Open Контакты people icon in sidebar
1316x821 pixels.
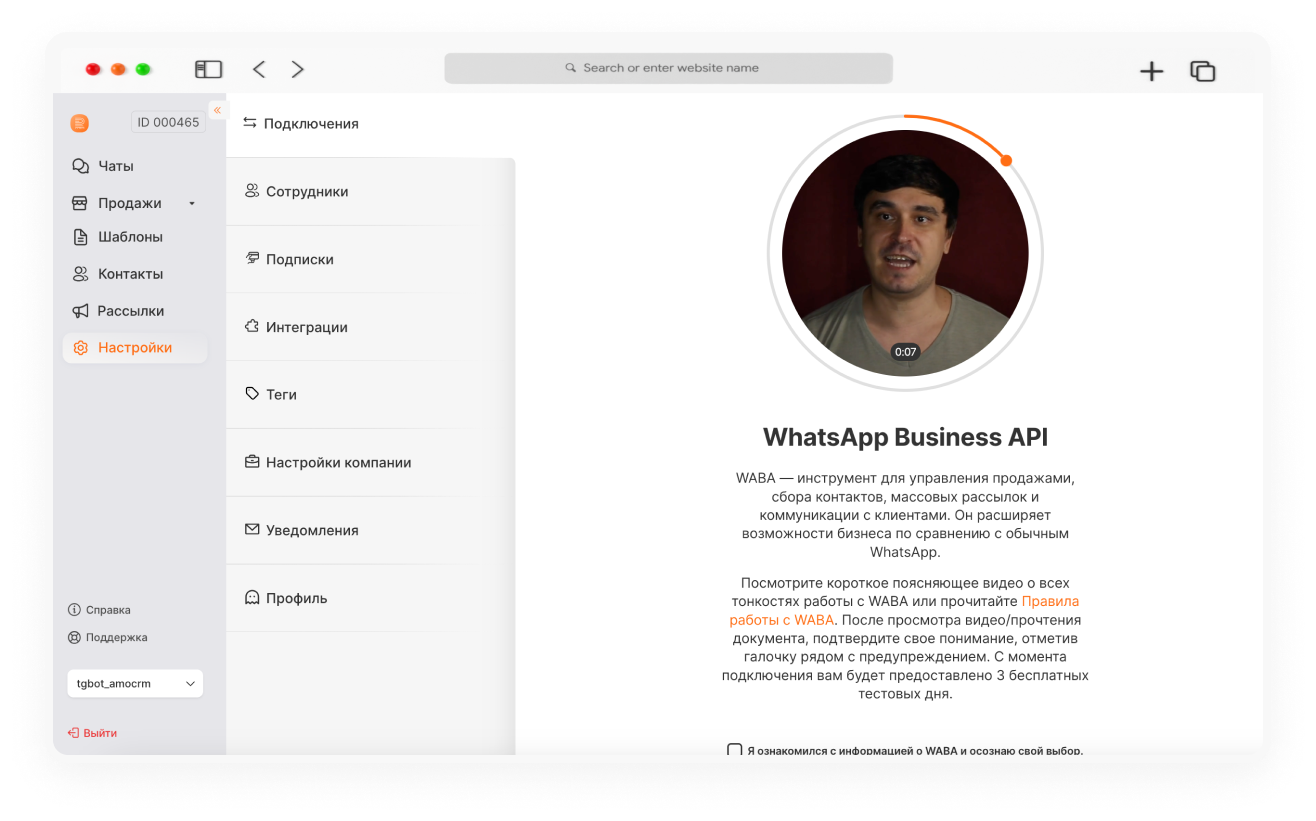point(81,274)
